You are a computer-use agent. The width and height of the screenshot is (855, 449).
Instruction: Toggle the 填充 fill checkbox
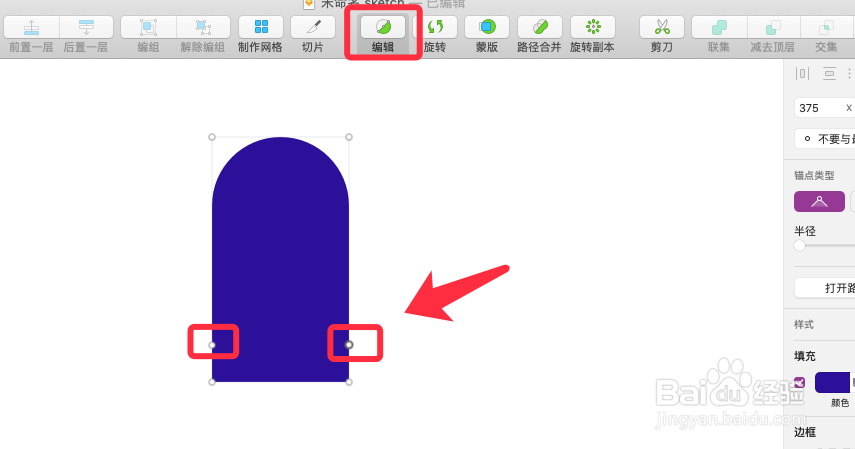click(x=799, y=382)
